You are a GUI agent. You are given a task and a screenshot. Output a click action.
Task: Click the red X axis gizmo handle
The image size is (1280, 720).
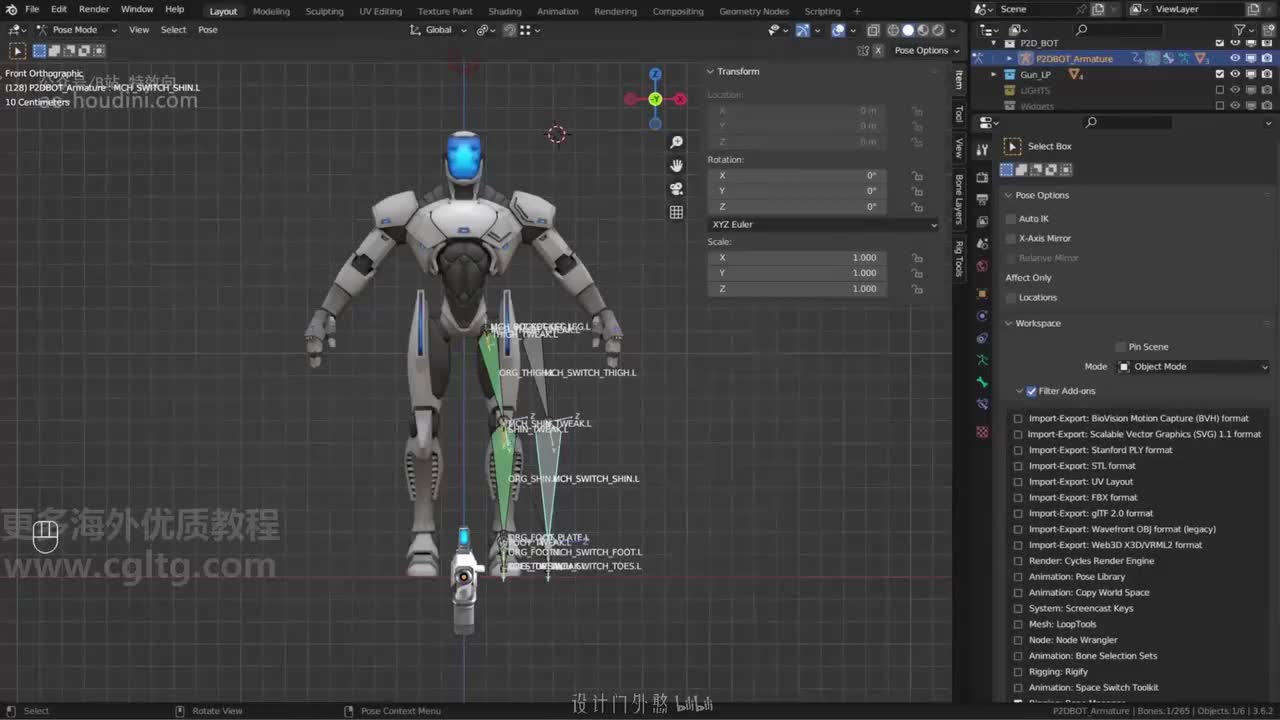[x=680, y=99]
